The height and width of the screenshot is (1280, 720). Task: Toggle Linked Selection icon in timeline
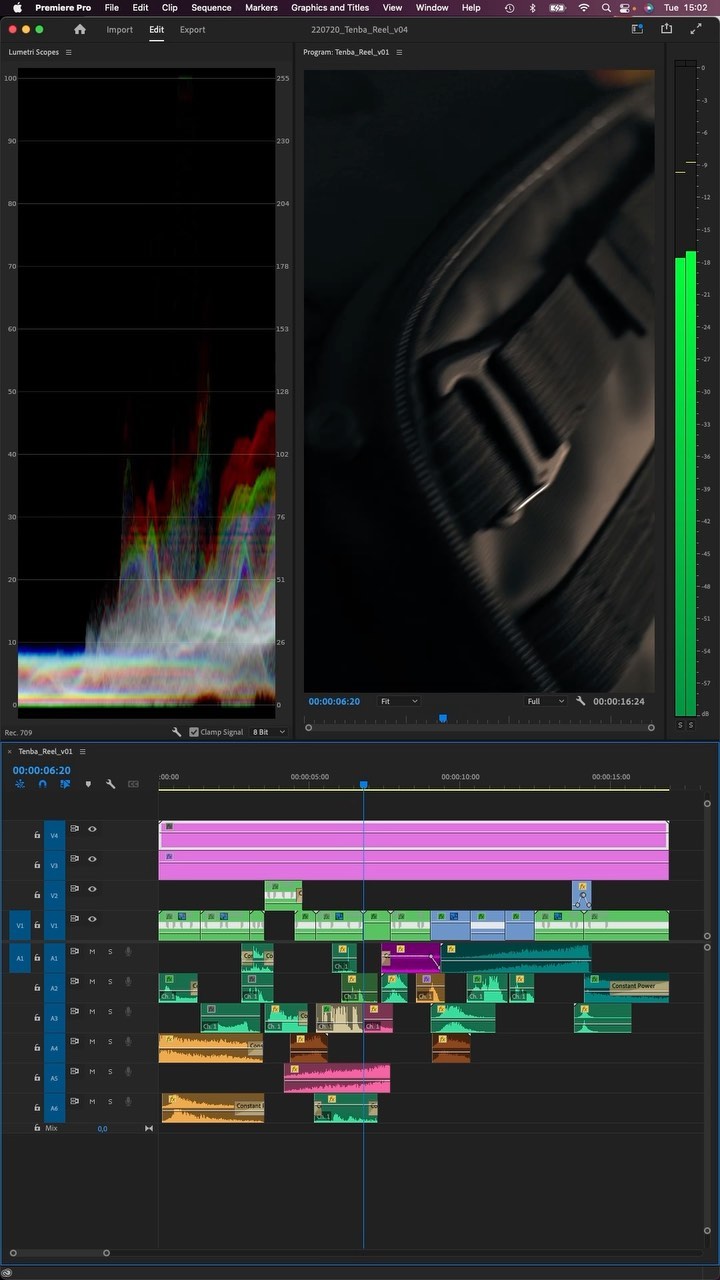click(65, 784)
